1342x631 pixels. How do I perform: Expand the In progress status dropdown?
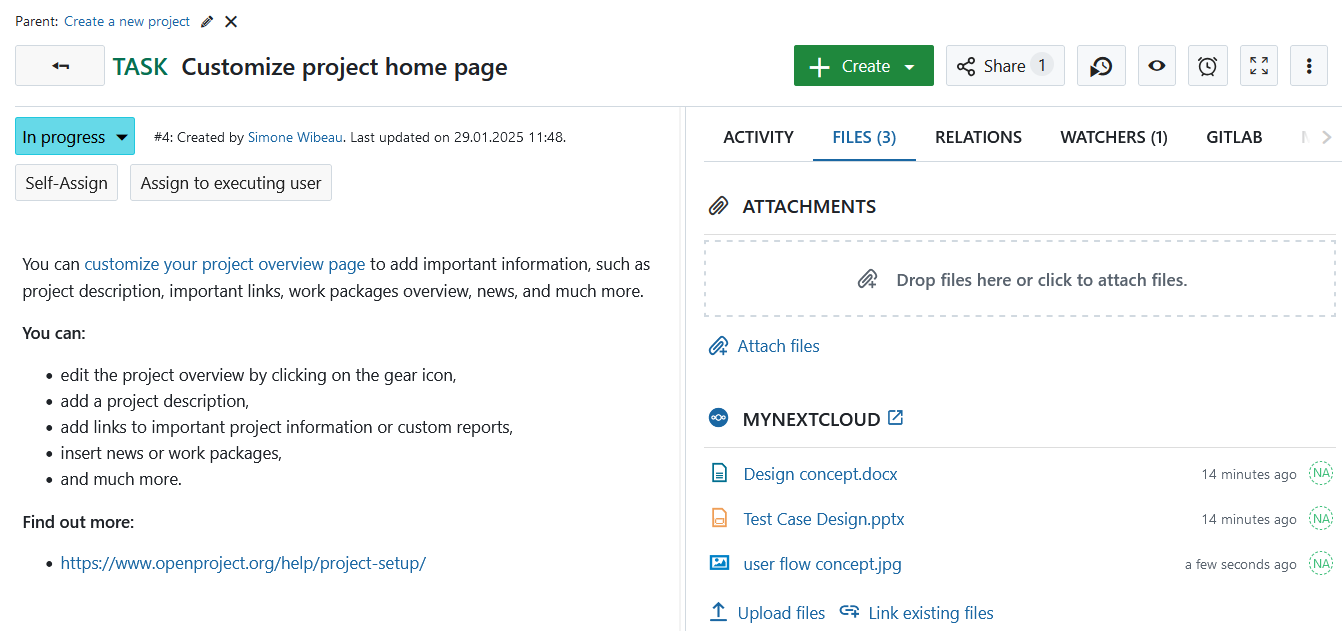pos(75,137)
